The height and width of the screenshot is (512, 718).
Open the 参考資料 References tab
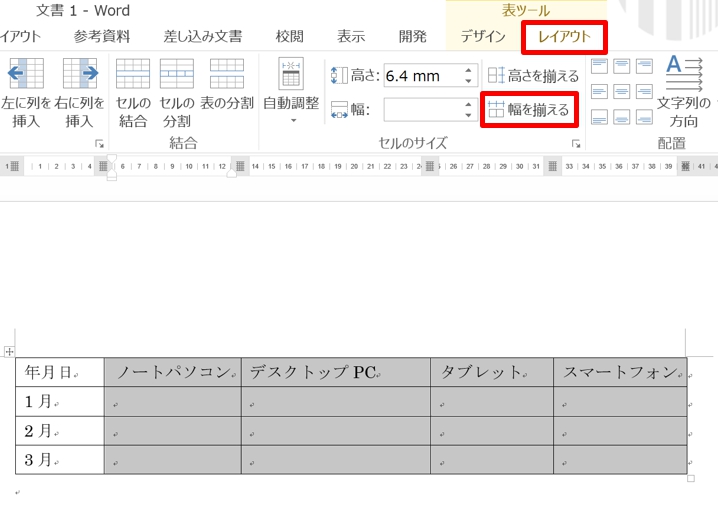[102, 36]
